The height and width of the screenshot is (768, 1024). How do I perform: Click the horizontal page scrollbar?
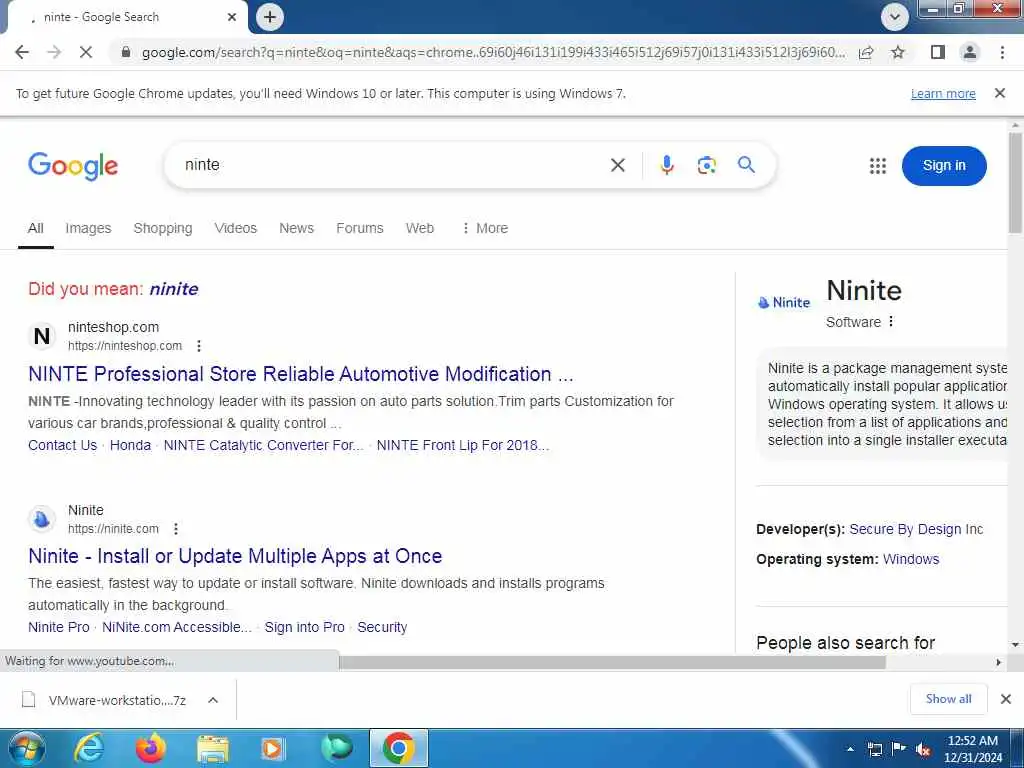[x=612, y=662]
